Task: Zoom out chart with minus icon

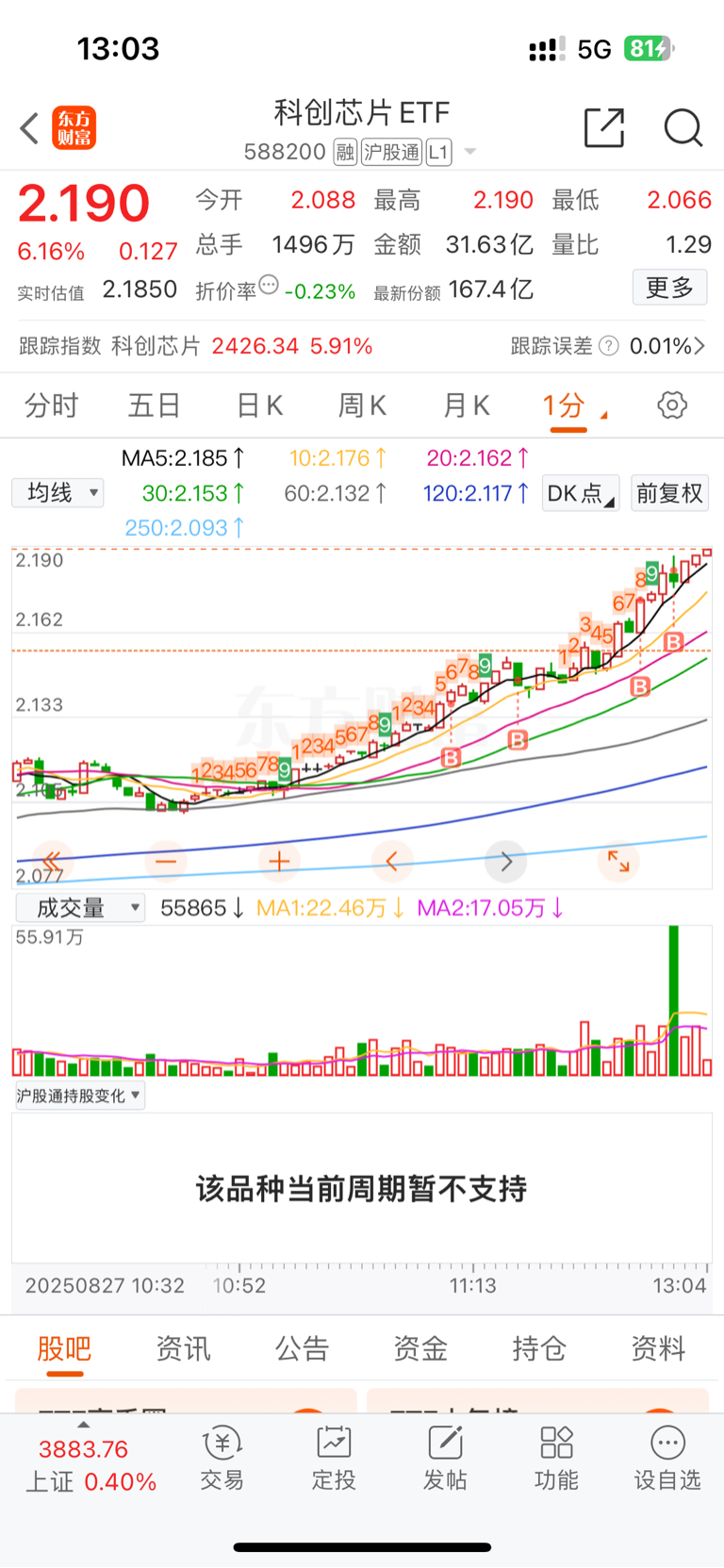Action: [x=166, y=861]
